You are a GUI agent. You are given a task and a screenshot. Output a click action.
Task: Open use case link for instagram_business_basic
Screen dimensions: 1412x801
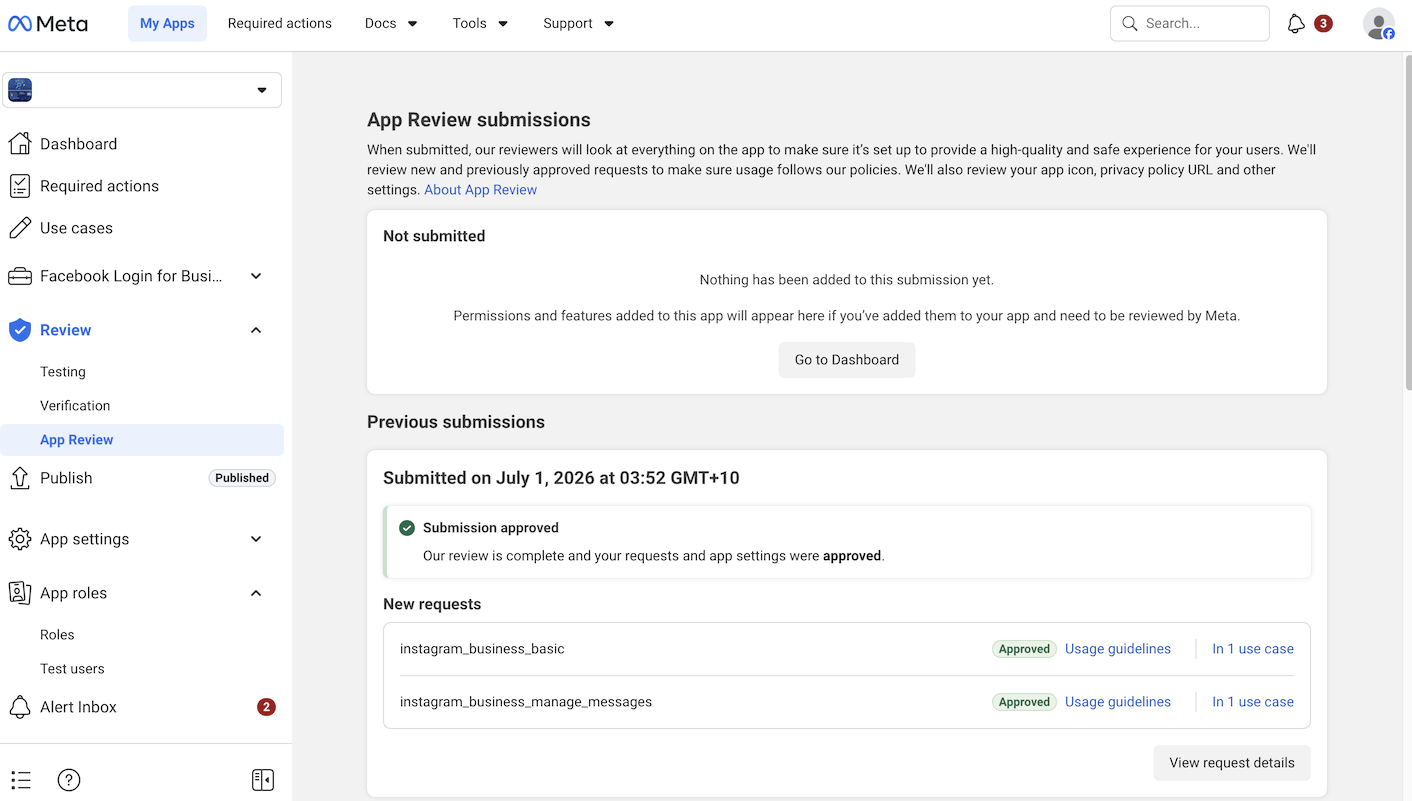[1253, 649]
